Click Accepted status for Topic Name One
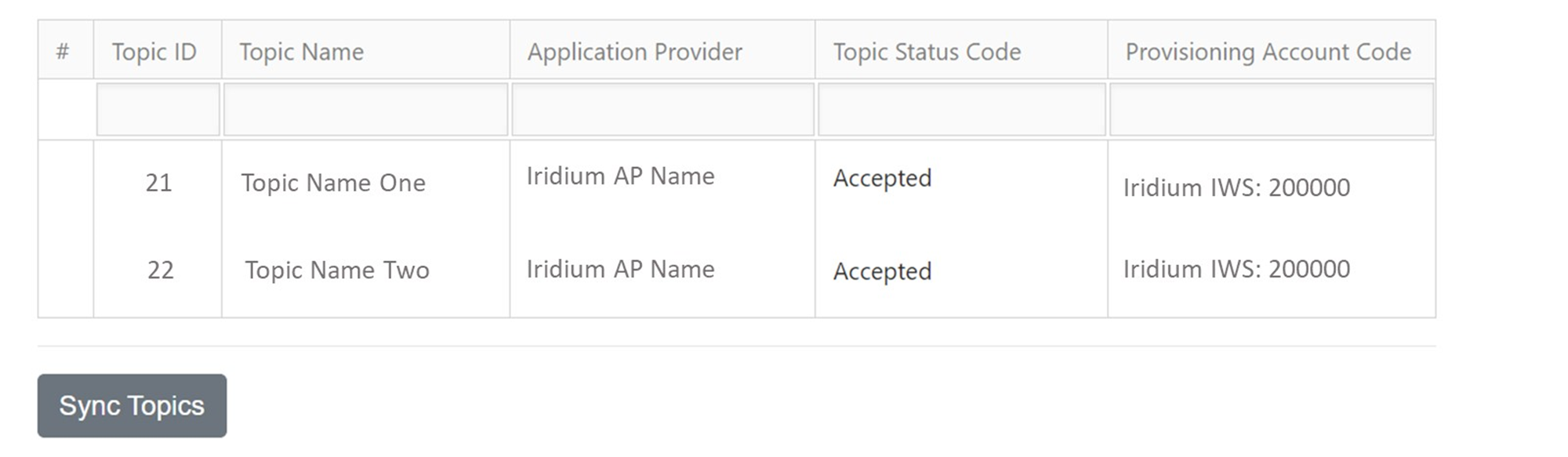The width and height of the screenshot is (1568, 457). 882,178
